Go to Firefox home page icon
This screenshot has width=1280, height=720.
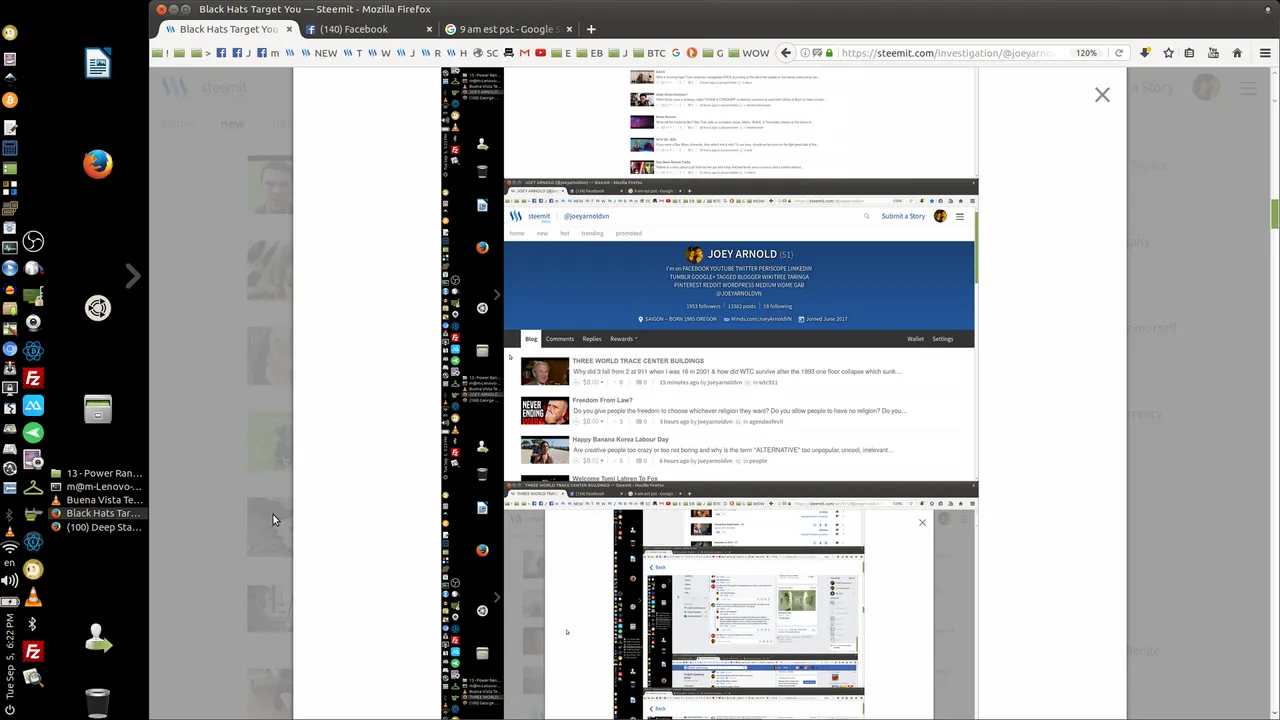pyautogui.click(x=1237, y=53)
